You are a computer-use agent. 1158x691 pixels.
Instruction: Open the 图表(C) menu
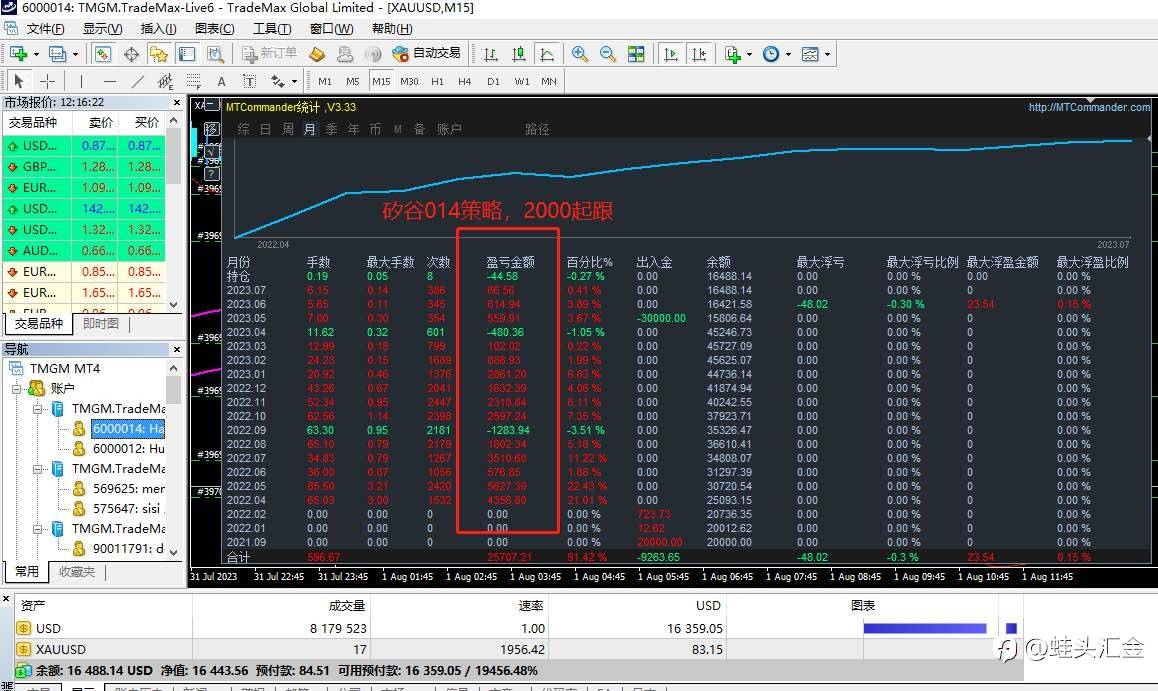click(214, 29)
